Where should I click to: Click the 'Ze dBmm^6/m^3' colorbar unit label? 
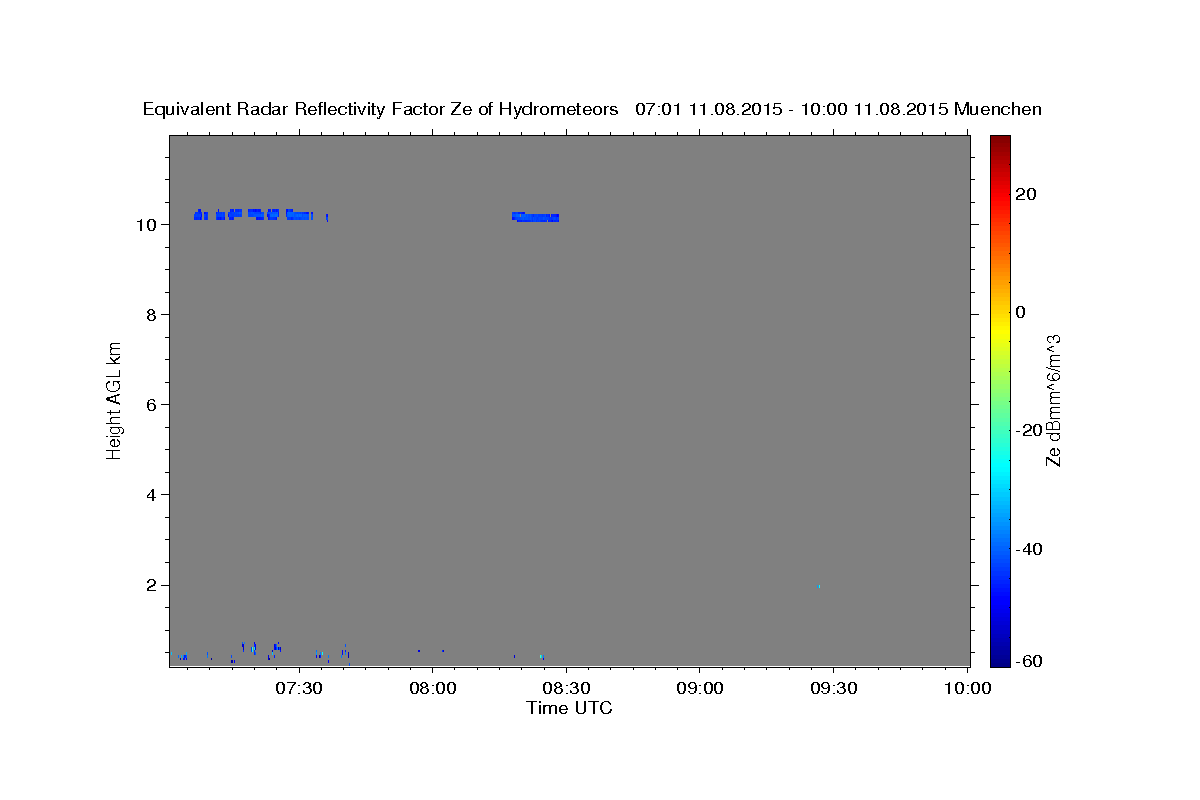[x=1053, y=400]
